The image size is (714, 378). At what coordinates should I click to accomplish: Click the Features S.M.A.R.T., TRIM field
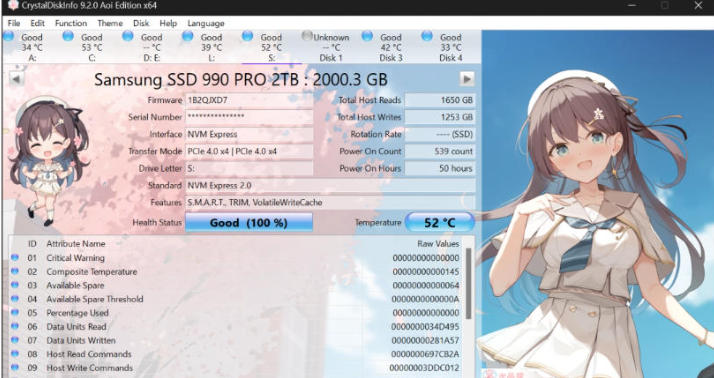point(331,203)
